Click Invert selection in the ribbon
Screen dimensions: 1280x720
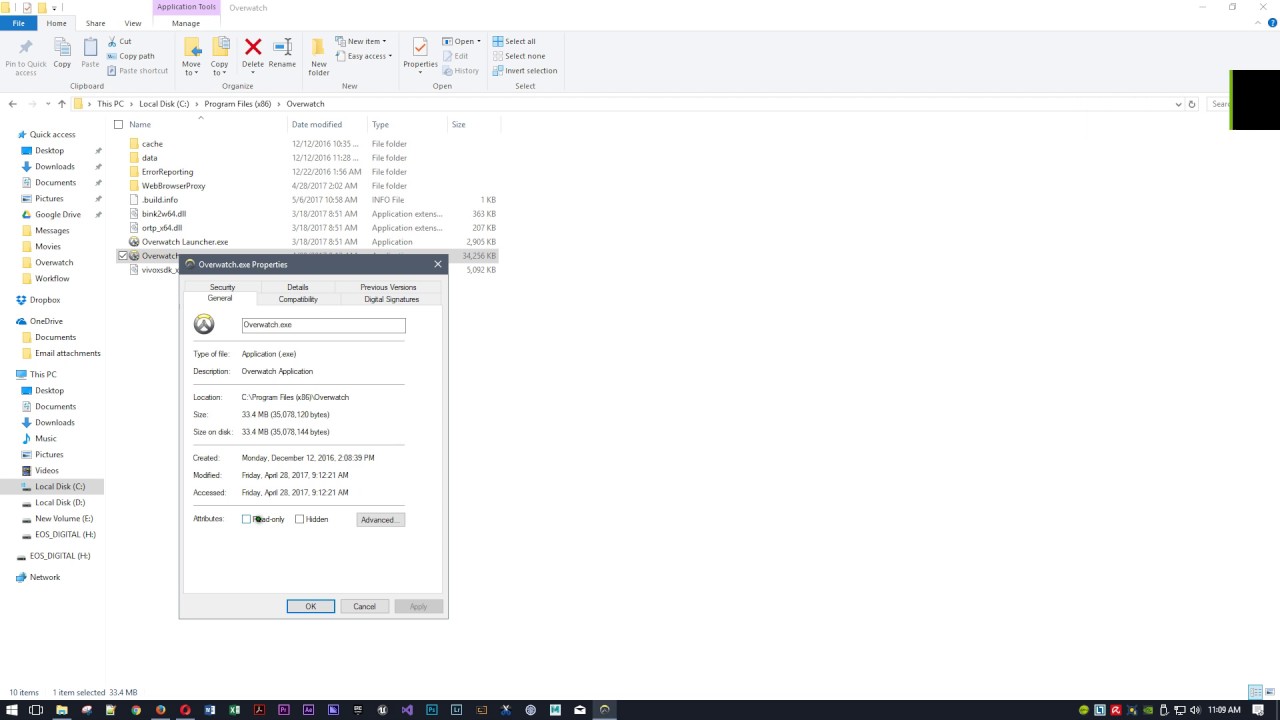tap(524, 71)
